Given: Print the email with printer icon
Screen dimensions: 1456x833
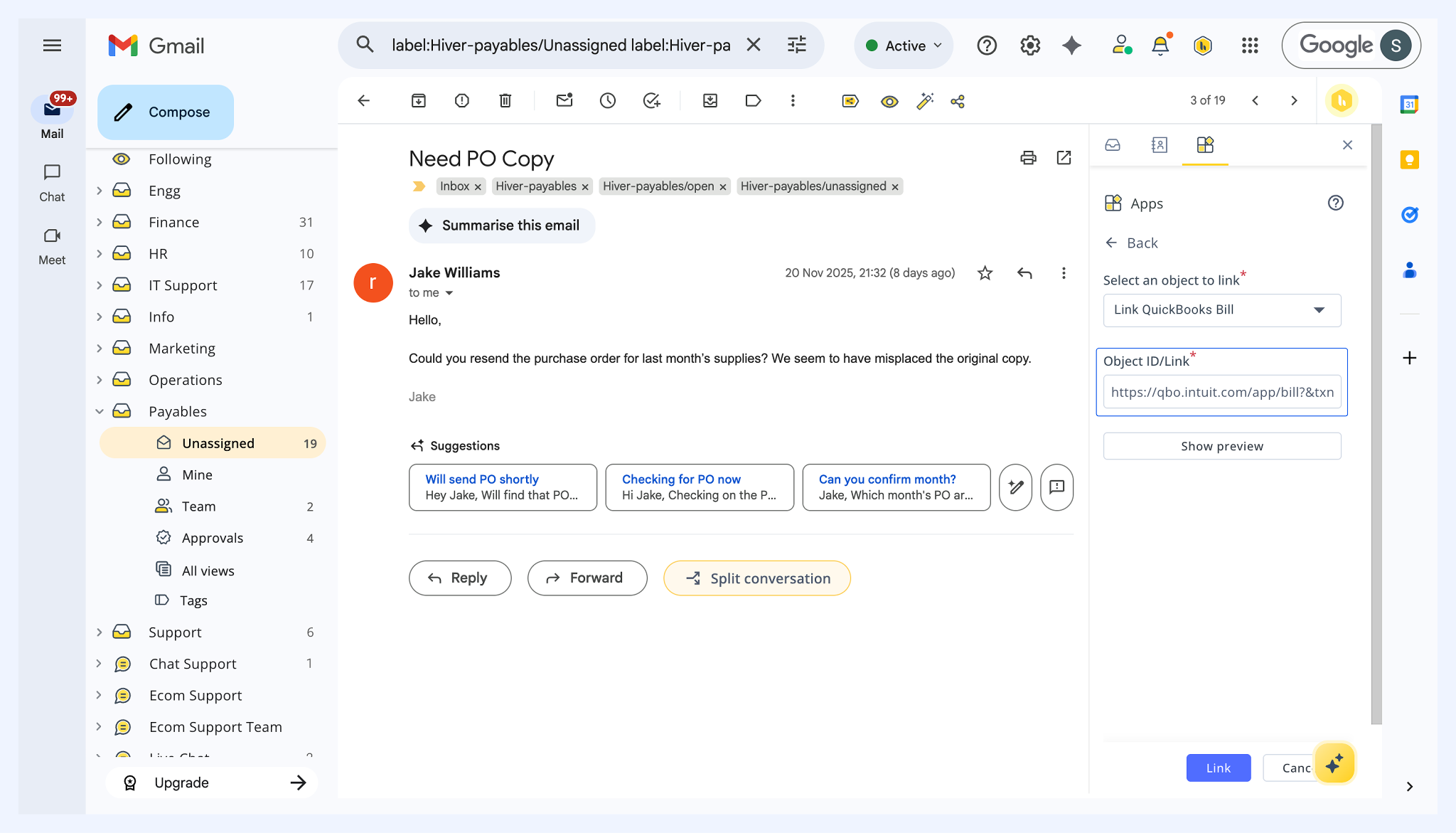Looking at the screenshot, I should click(1028, 158).
